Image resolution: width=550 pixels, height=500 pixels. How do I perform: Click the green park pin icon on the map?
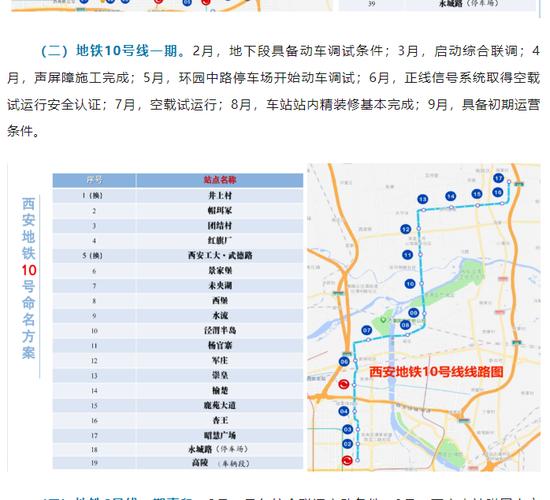(383, 320)
